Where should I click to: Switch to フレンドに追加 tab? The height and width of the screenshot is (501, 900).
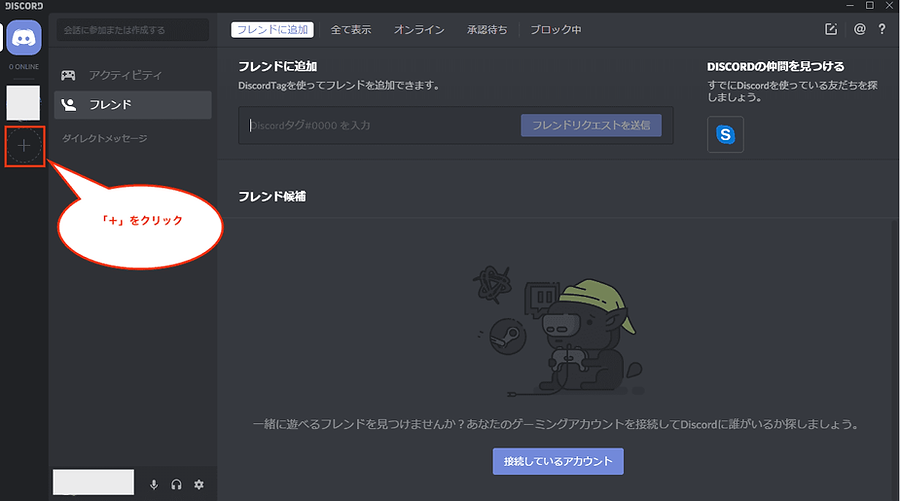point(273,30)
